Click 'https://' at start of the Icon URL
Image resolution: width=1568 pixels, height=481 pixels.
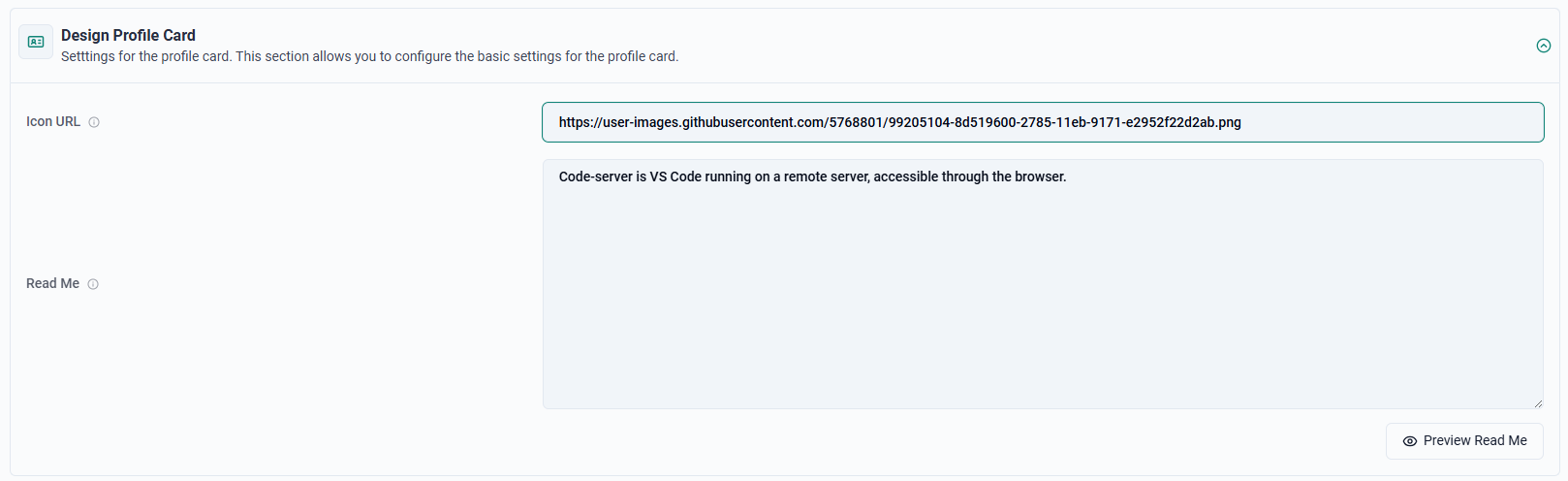pyautogui.click(x=580, y=122)
